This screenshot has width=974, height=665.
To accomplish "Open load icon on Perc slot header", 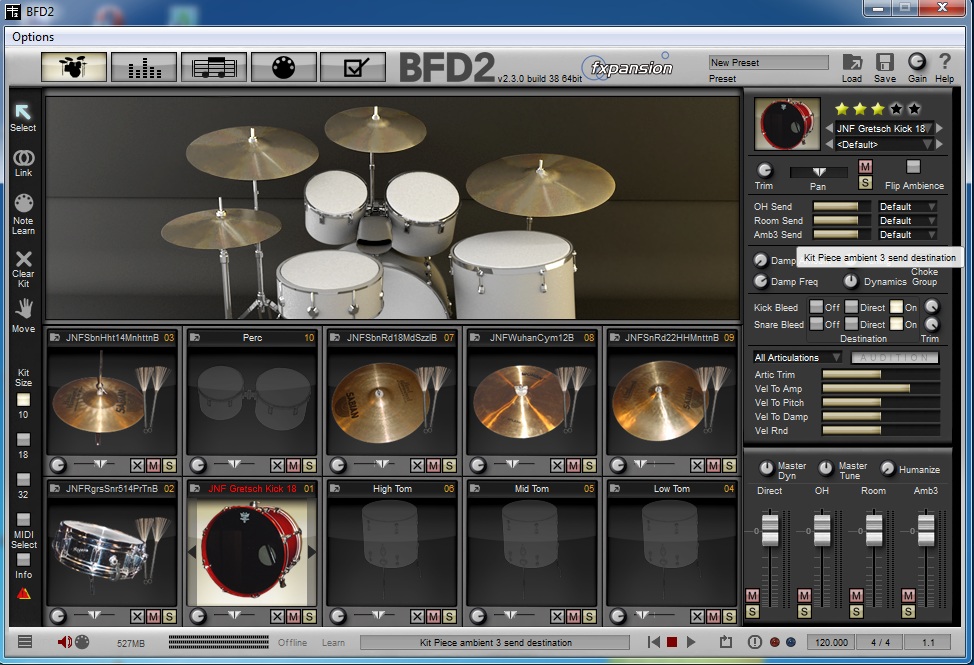I will (x=195, y=337).
